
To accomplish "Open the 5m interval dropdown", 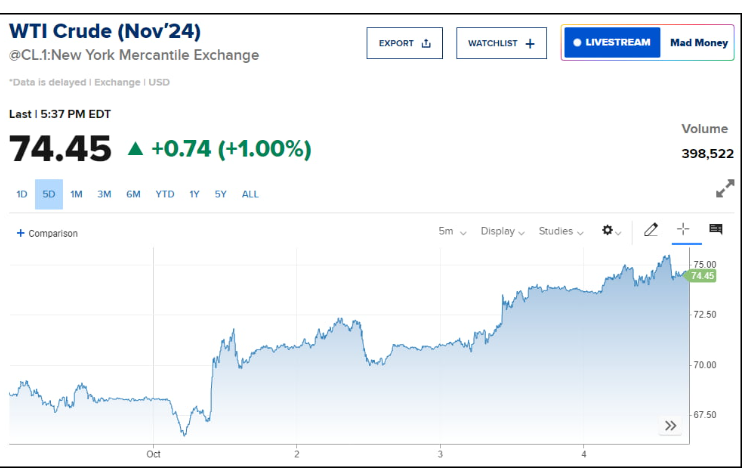I will (452, 231).
